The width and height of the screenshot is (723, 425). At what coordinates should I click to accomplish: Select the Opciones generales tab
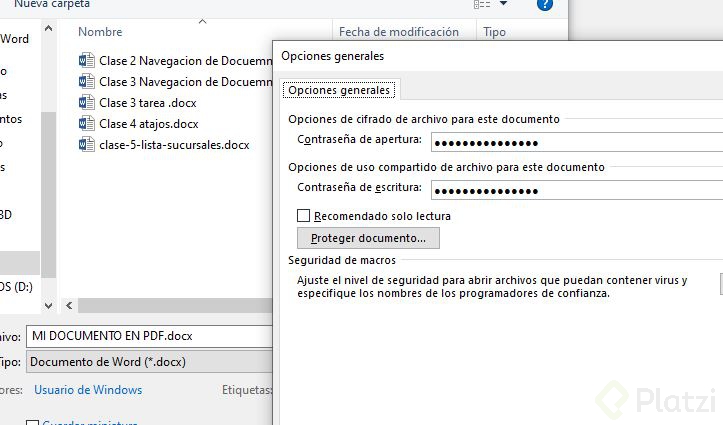339,90
